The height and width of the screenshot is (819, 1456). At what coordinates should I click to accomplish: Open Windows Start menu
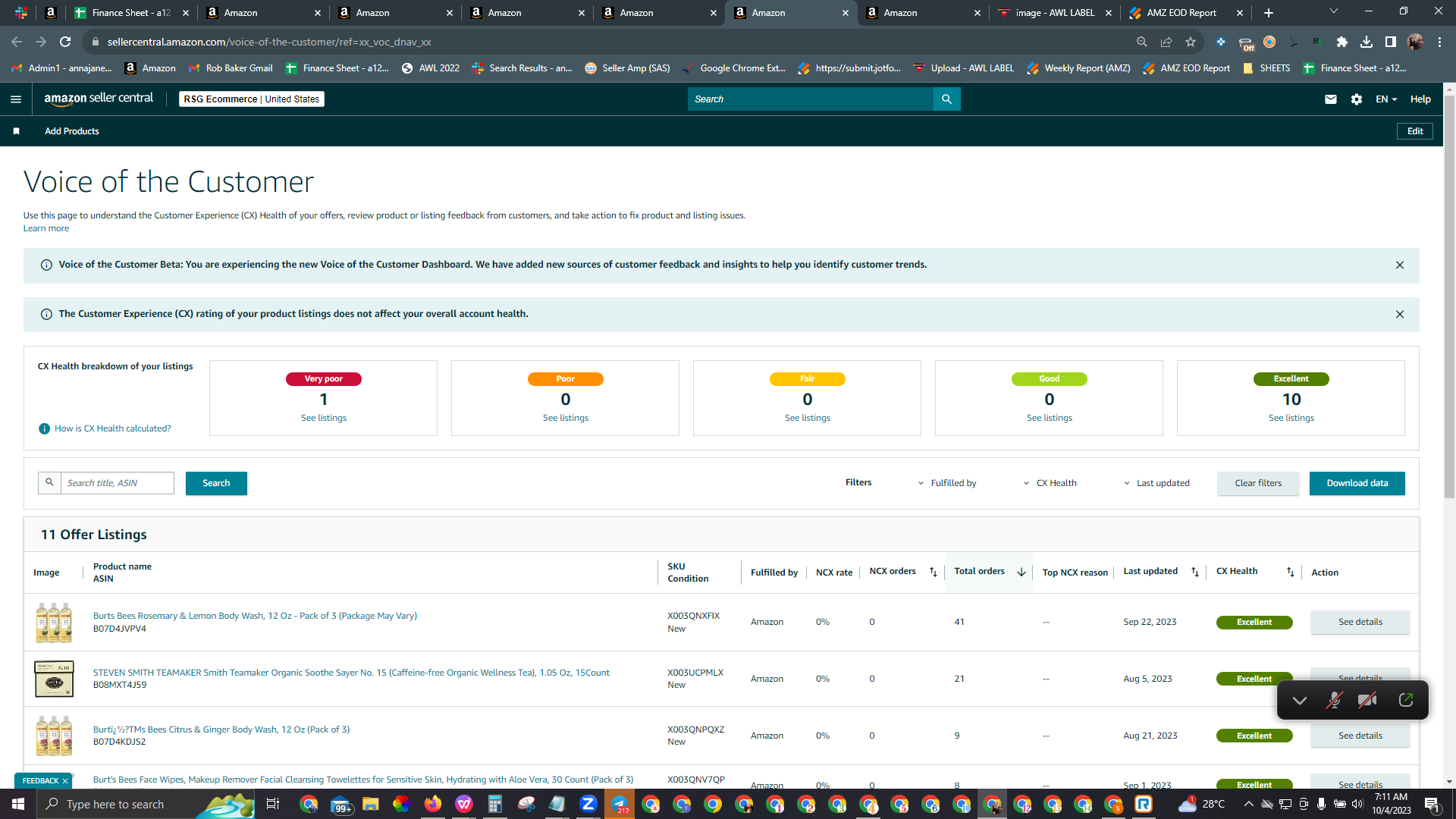pyautogui.click(x=18, y=804)
